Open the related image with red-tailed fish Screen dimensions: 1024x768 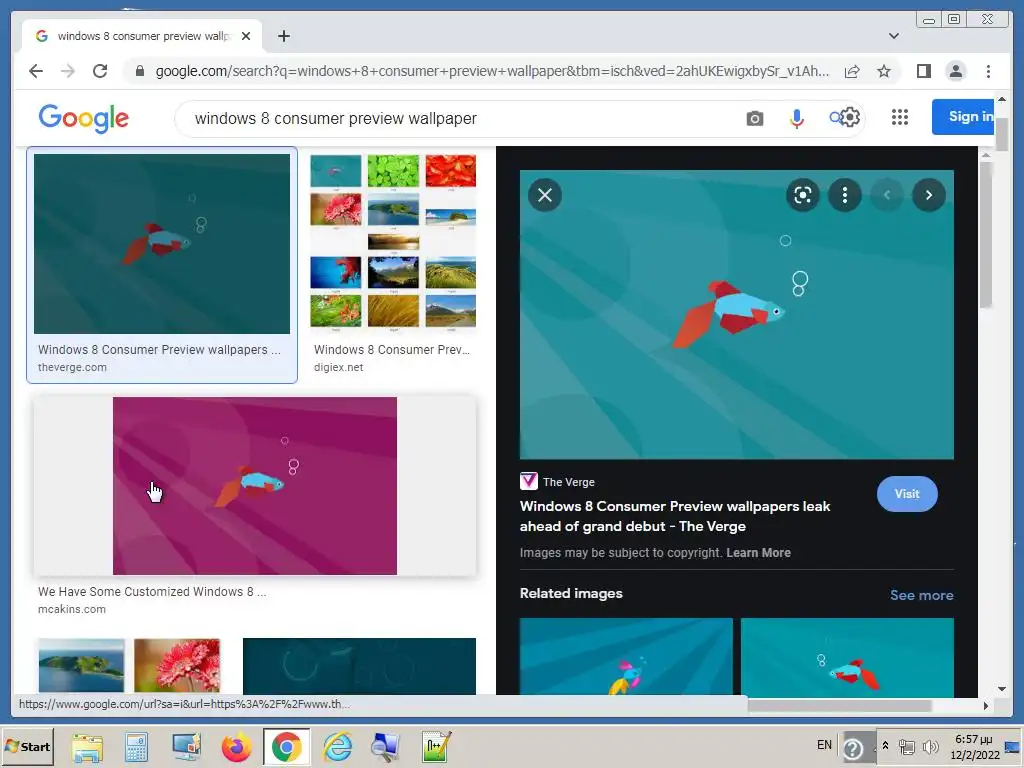pyautogui.click(x=847, y=658)
